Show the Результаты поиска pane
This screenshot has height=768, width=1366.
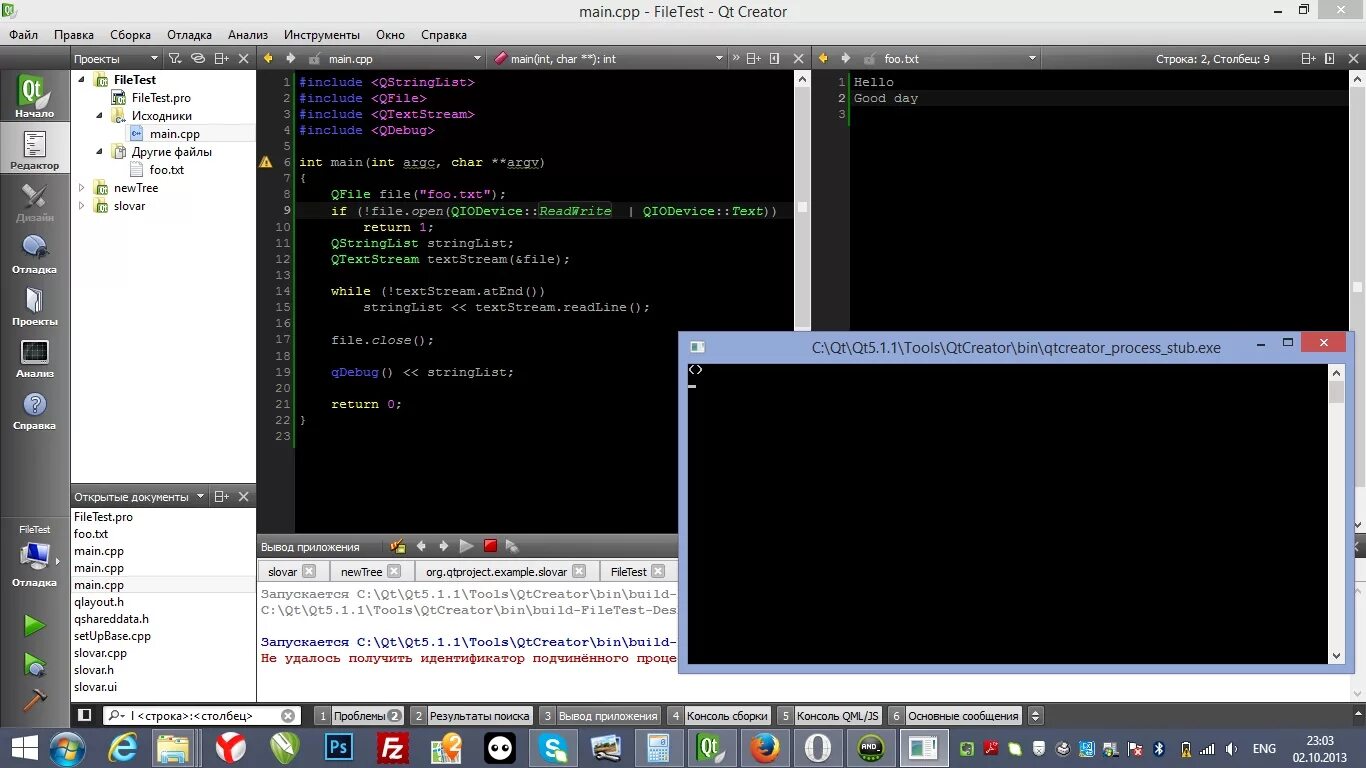point(472,715)
